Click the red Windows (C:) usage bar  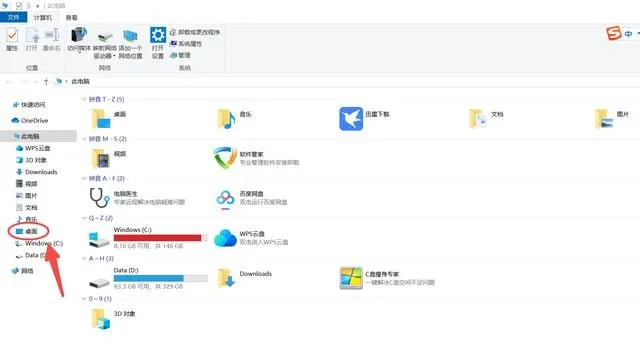point(160,238)
